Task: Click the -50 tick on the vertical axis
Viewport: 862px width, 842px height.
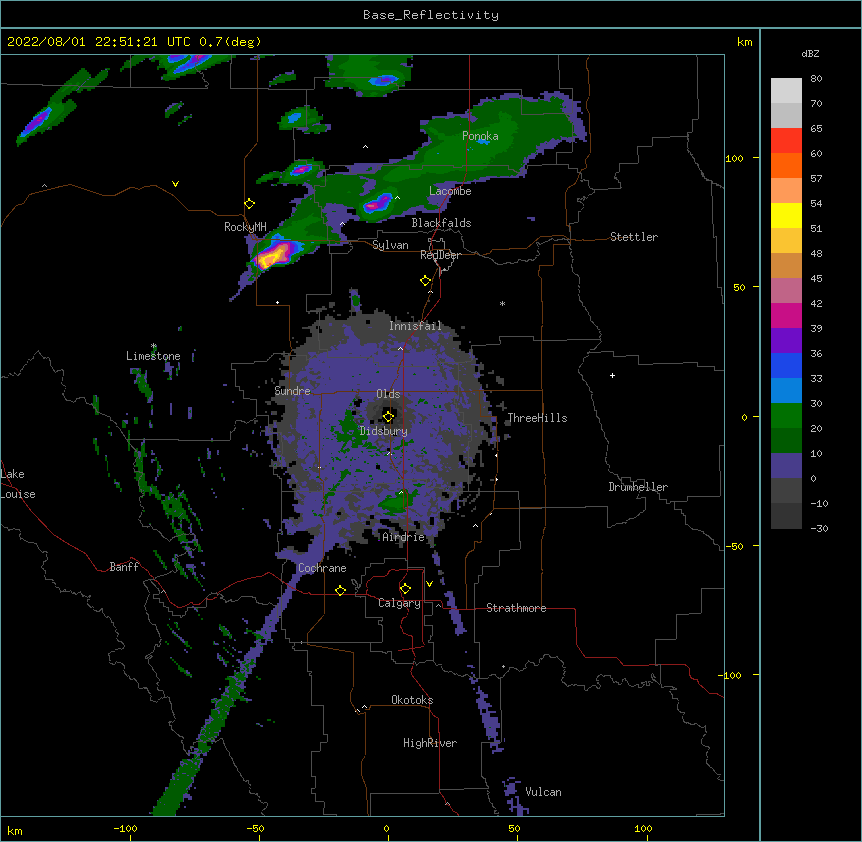Action: click(x=734, y=546)
